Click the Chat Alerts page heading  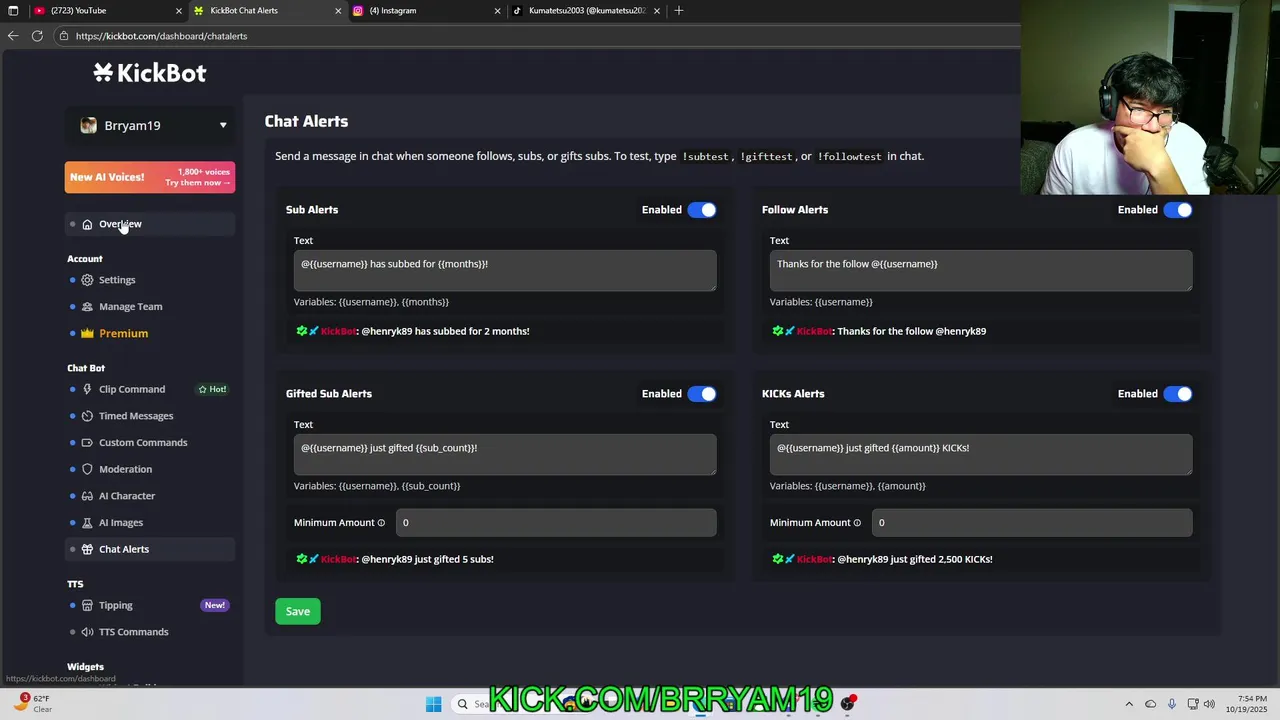[306, 121]
